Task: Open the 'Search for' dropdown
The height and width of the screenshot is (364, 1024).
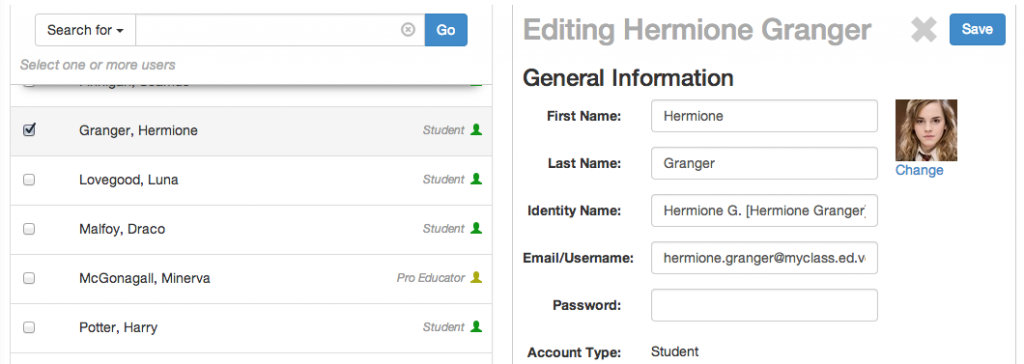Action: pyautogui.click(x=85, y=30)
